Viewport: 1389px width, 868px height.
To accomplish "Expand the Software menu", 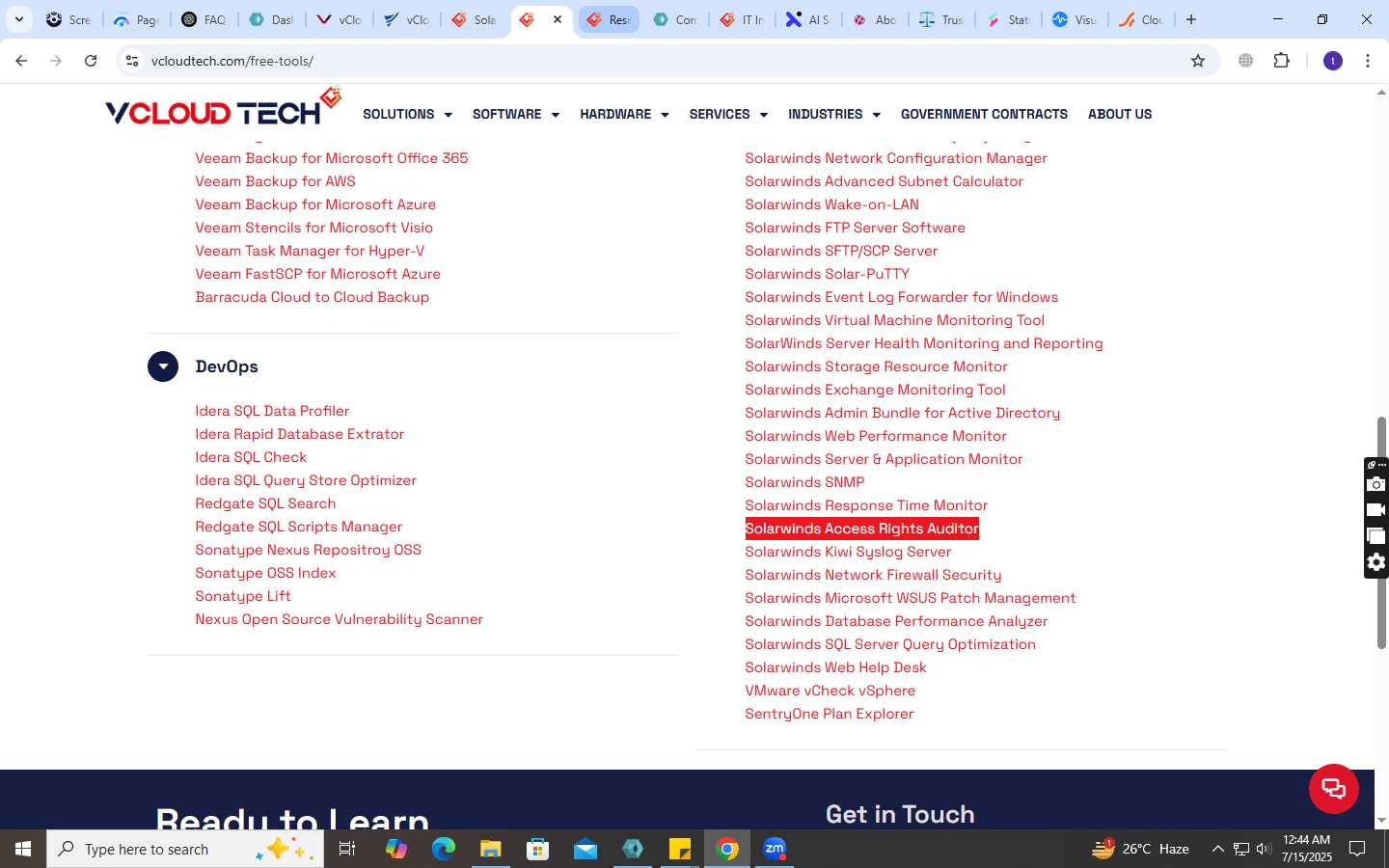I will pos(516,114).
